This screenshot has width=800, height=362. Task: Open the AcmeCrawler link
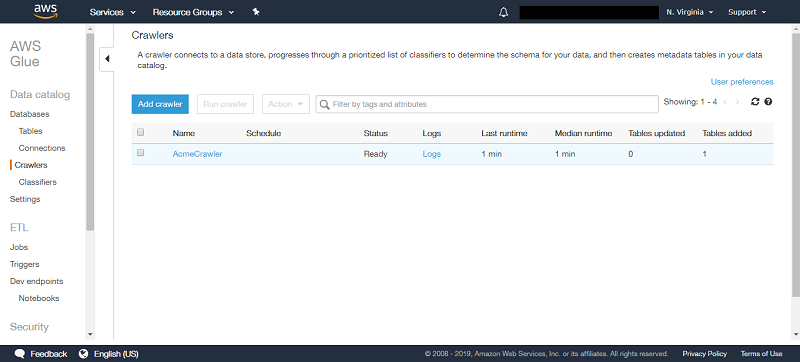(x=197, y=154)
